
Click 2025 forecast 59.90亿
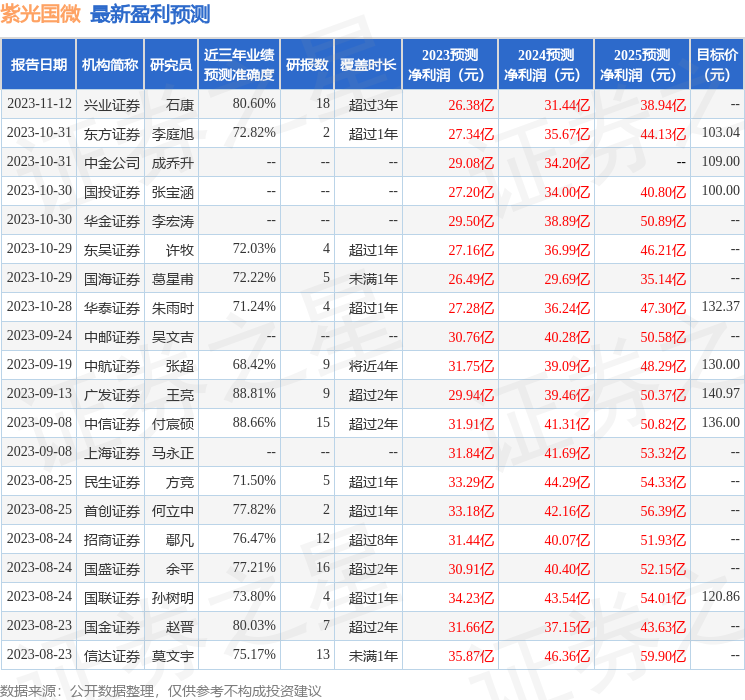pyautogui.click(x=663, y=656)
